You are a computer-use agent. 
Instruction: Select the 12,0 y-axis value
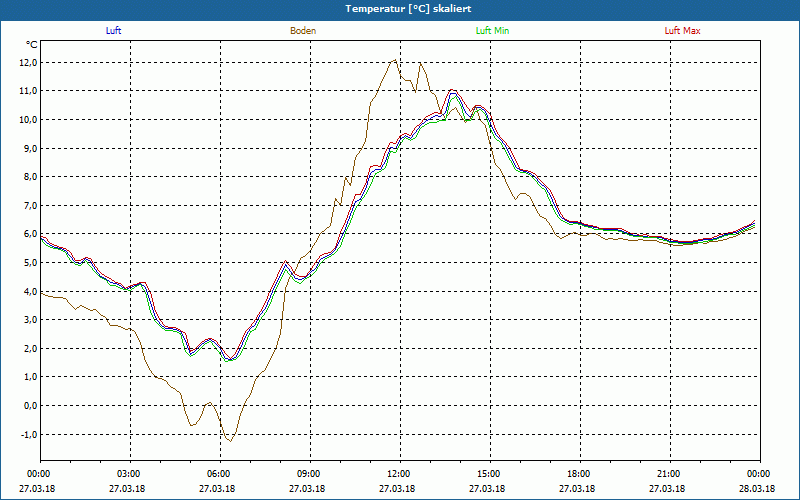(x=28, y=63)
